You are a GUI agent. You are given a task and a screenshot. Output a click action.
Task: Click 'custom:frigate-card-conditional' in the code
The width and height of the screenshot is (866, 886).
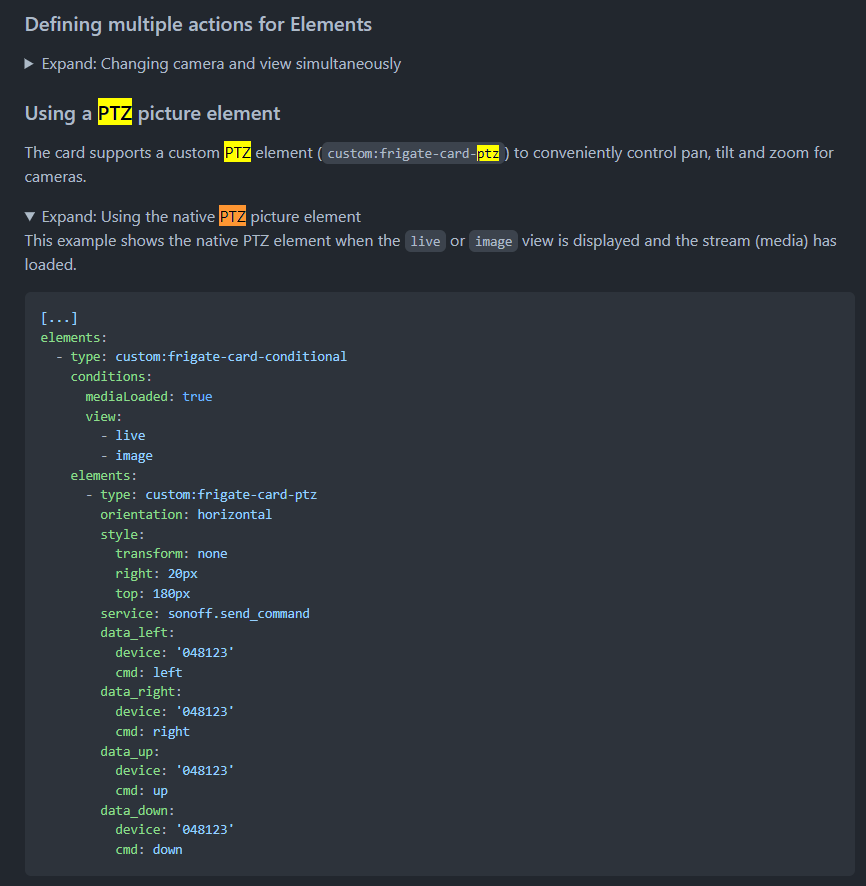(x=231, y=357)
